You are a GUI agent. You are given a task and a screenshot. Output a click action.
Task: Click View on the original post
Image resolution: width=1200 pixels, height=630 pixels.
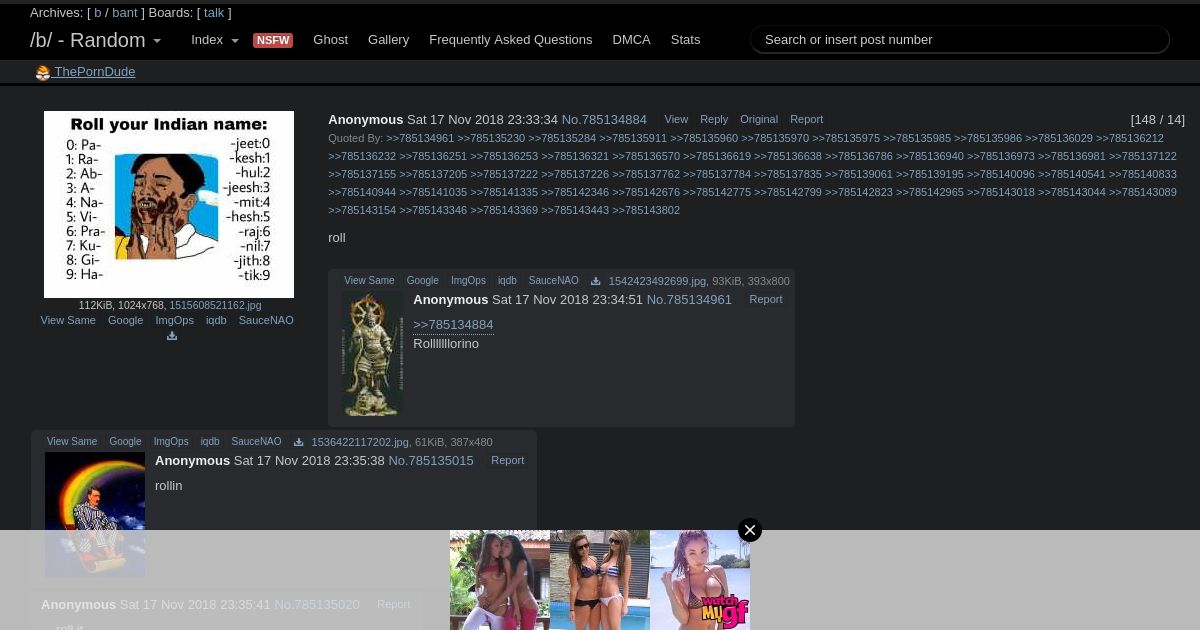(676, 120)
